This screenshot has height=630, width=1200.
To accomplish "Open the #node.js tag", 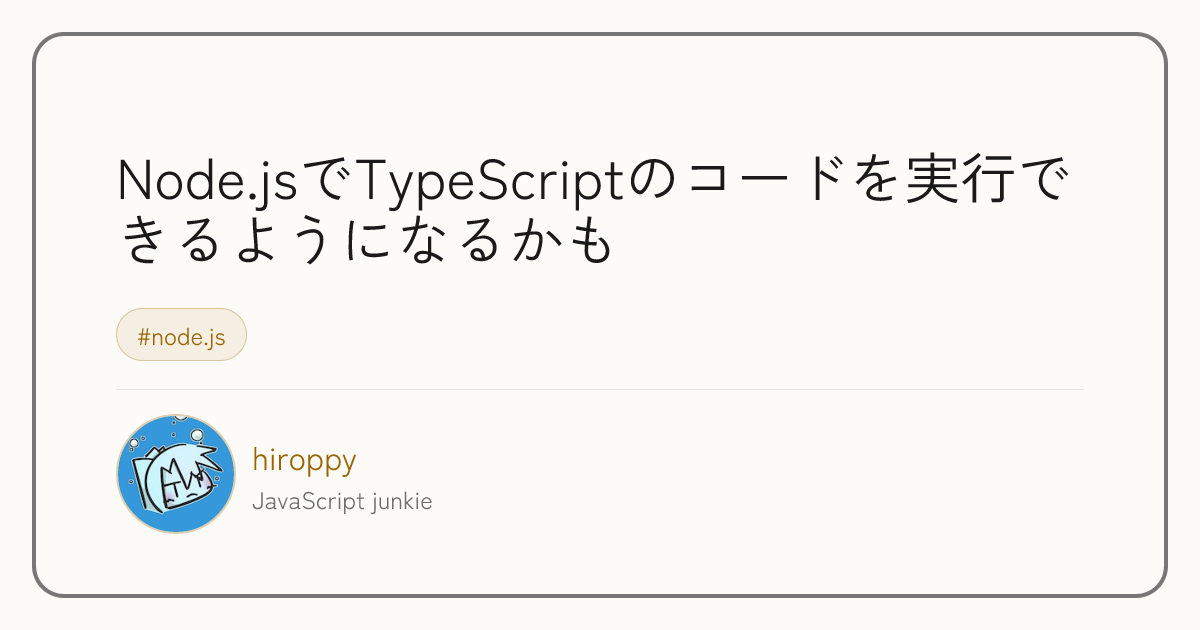I will click(x=181, y=335).
